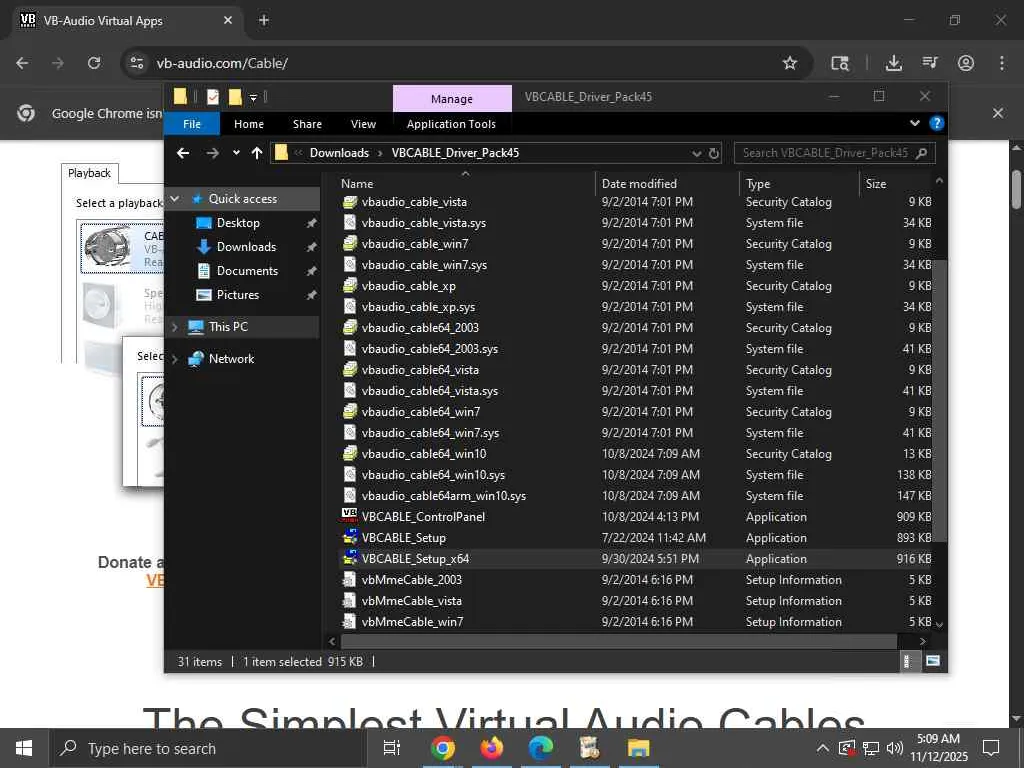Open the address bar history dropdown
This screenshot has height=768, width=1024.
(x=696, y=153)
